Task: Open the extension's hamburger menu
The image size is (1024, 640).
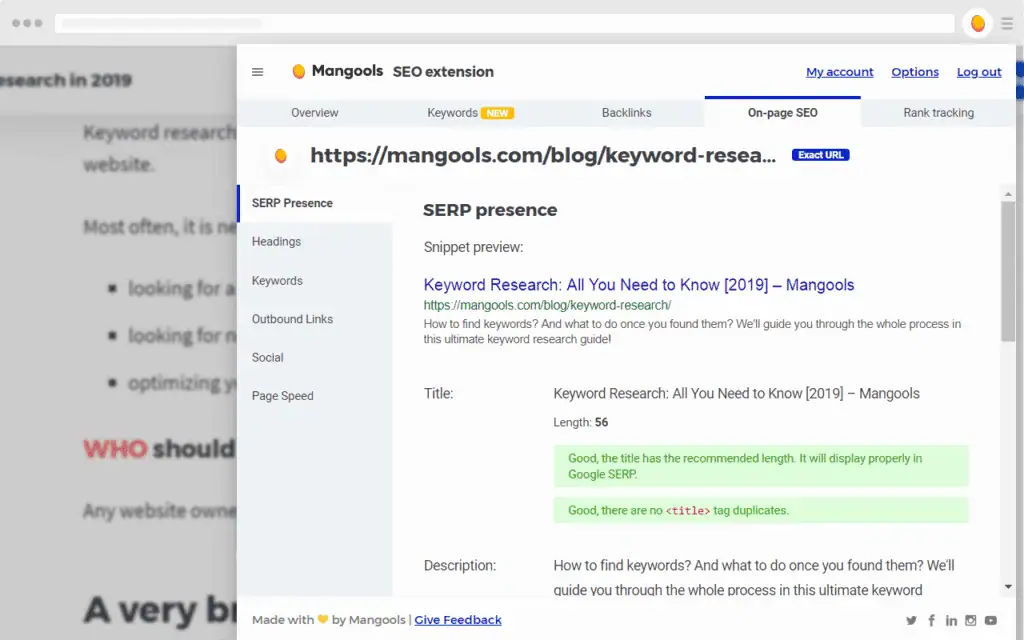Action: click(x=257, y=71)
